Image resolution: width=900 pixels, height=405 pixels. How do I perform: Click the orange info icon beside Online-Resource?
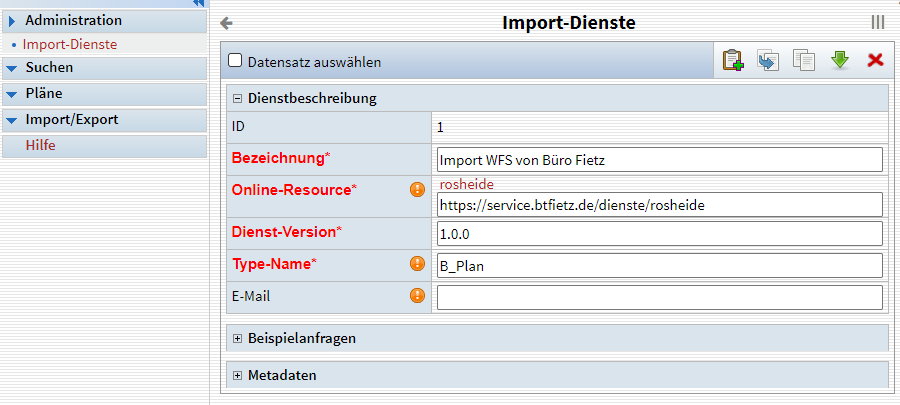[x=418, y=189]
